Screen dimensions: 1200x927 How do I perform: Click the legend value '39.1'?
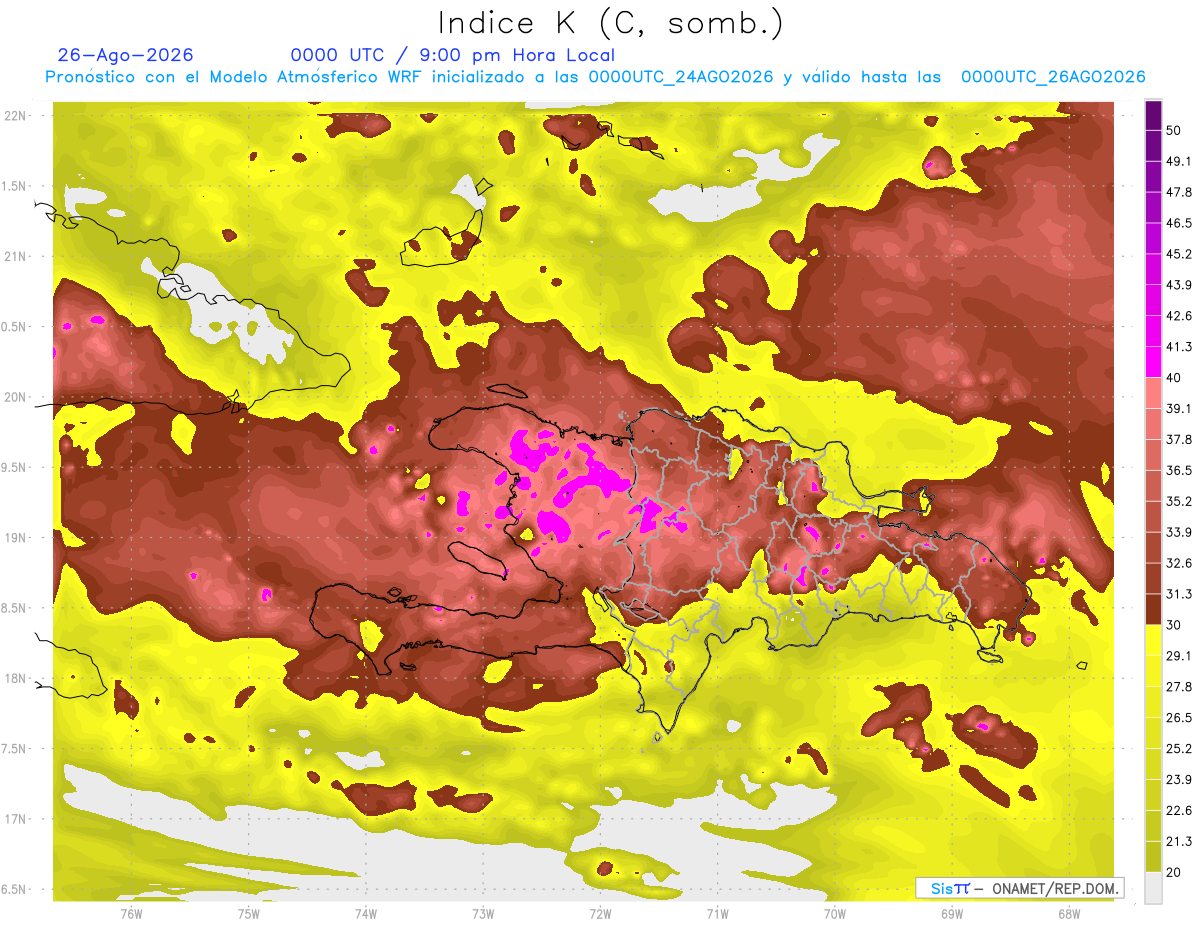[x=1178, y=409]
